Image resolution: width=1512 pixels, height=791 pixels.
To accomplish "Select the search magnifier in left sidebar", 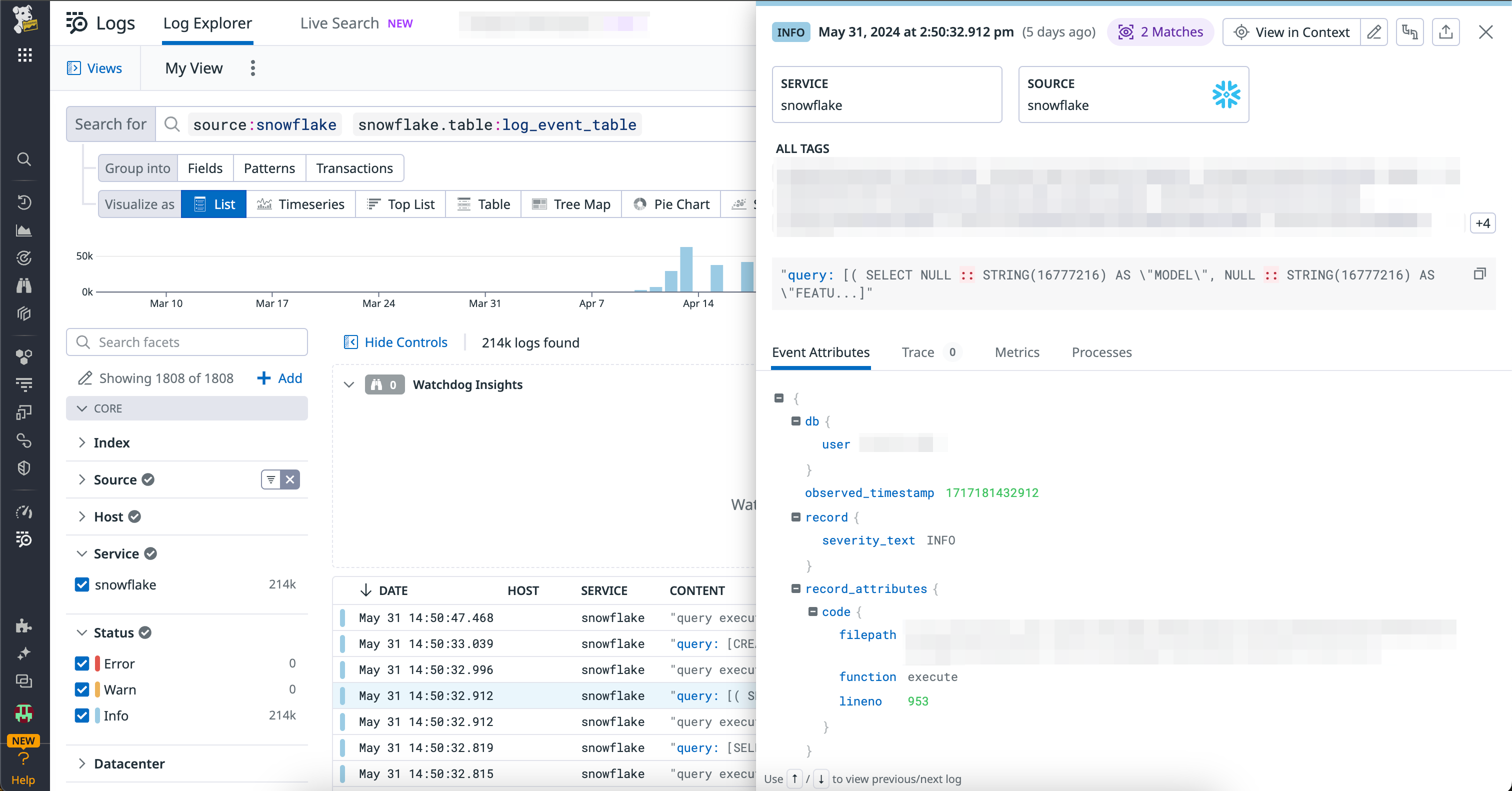I will point(24,159).
